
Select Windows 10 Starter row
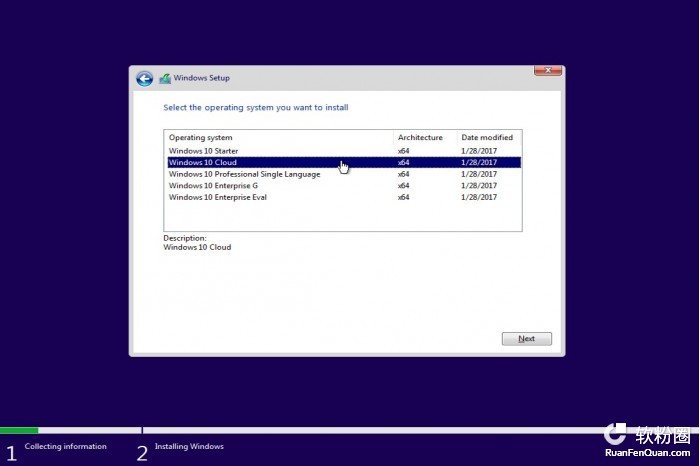(344, 151)
